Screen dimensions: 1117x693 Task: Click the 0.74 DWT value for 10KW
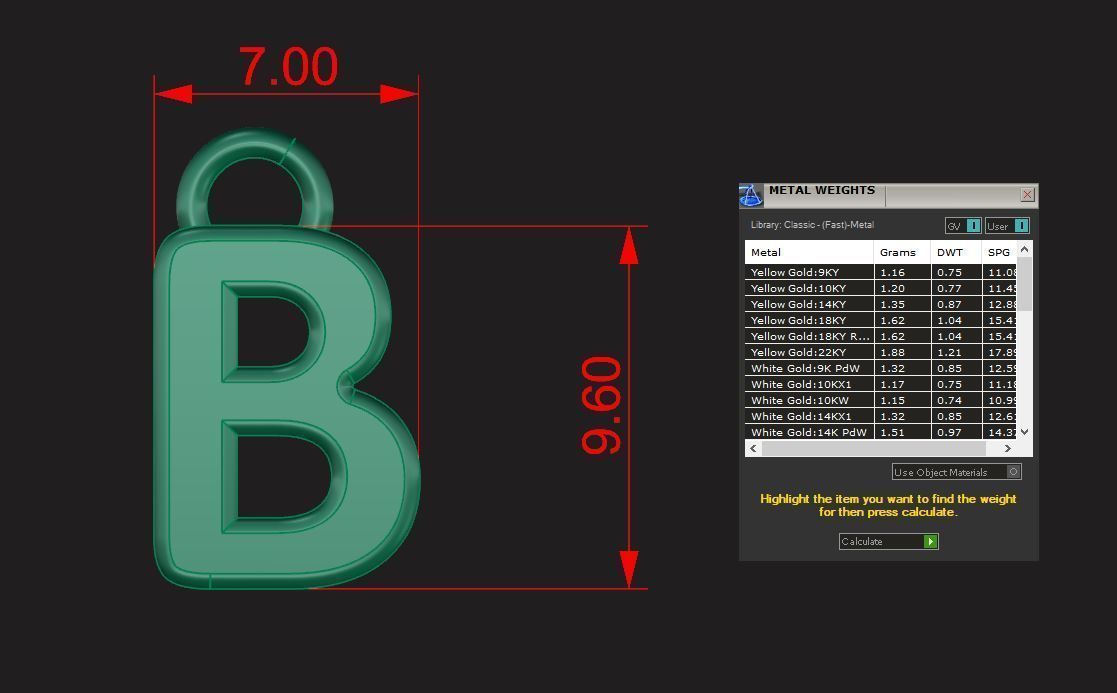(949, 400)
